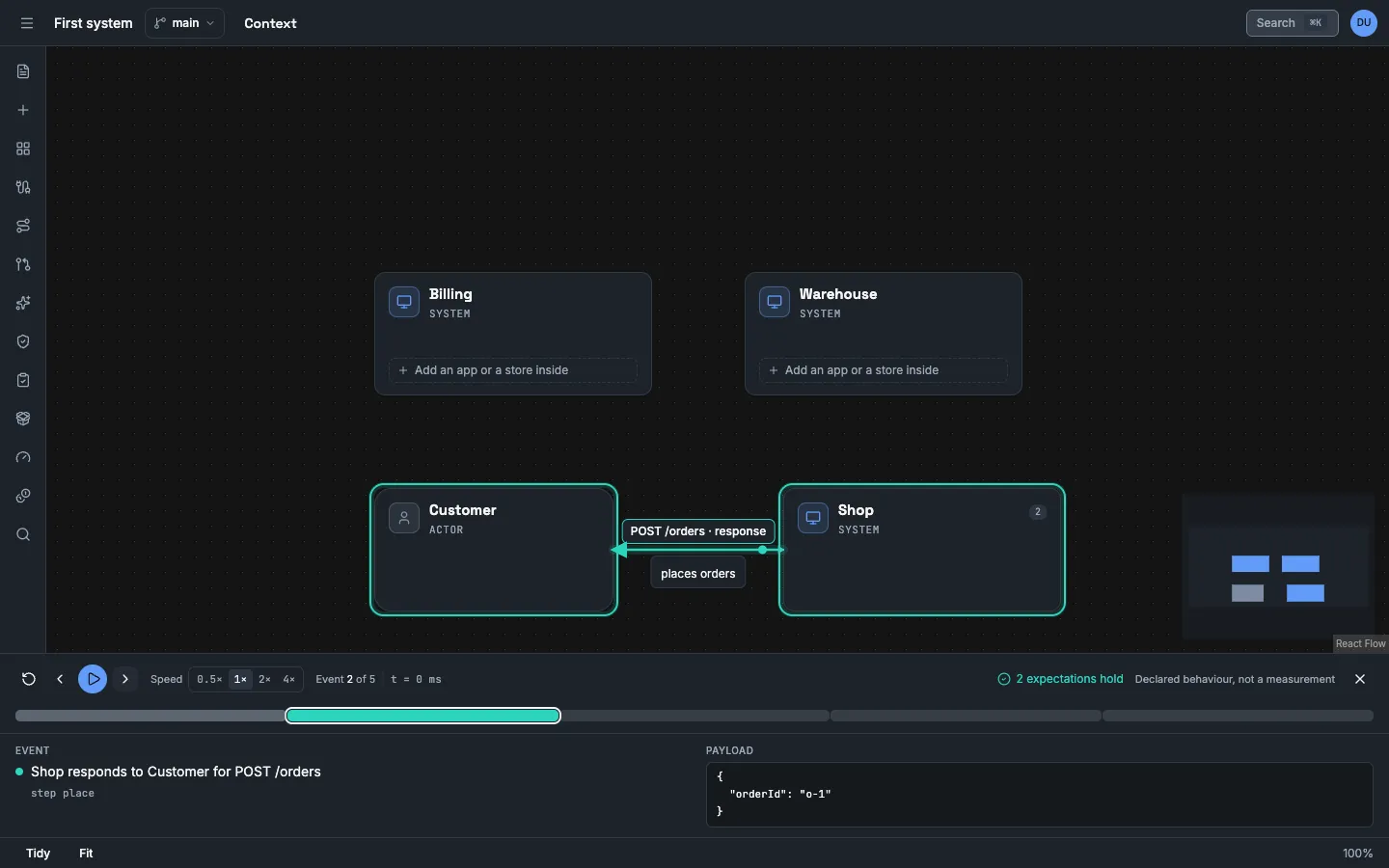Set playback speed to 0.5×
Viewport: 1389px width, 868px height.
(x=209, y=679)
